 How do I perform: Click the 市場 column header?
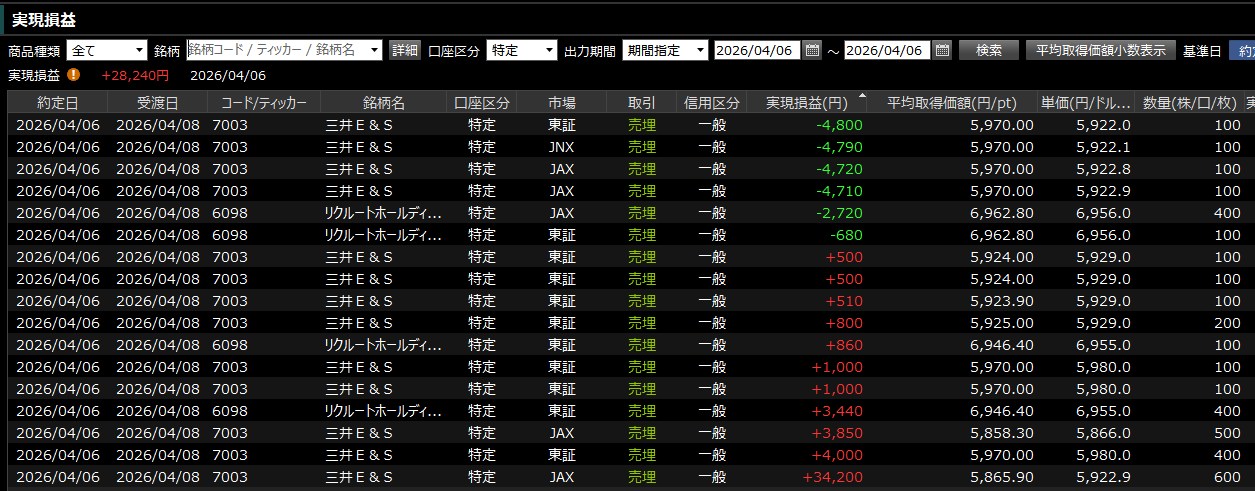pyautogui.click(x=562, y=103)
